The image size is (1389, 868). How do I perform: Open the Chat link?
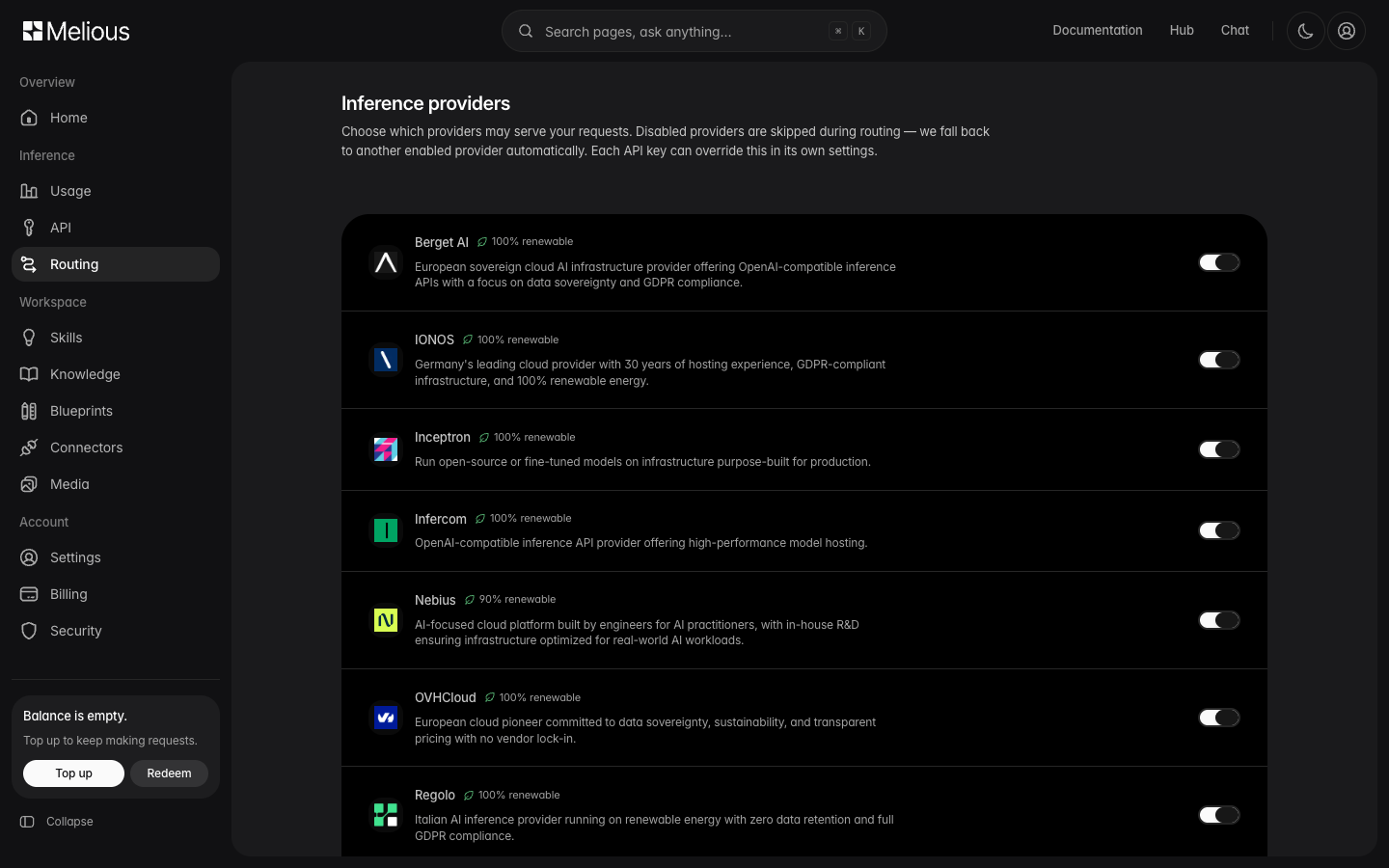click(1235, 31)
